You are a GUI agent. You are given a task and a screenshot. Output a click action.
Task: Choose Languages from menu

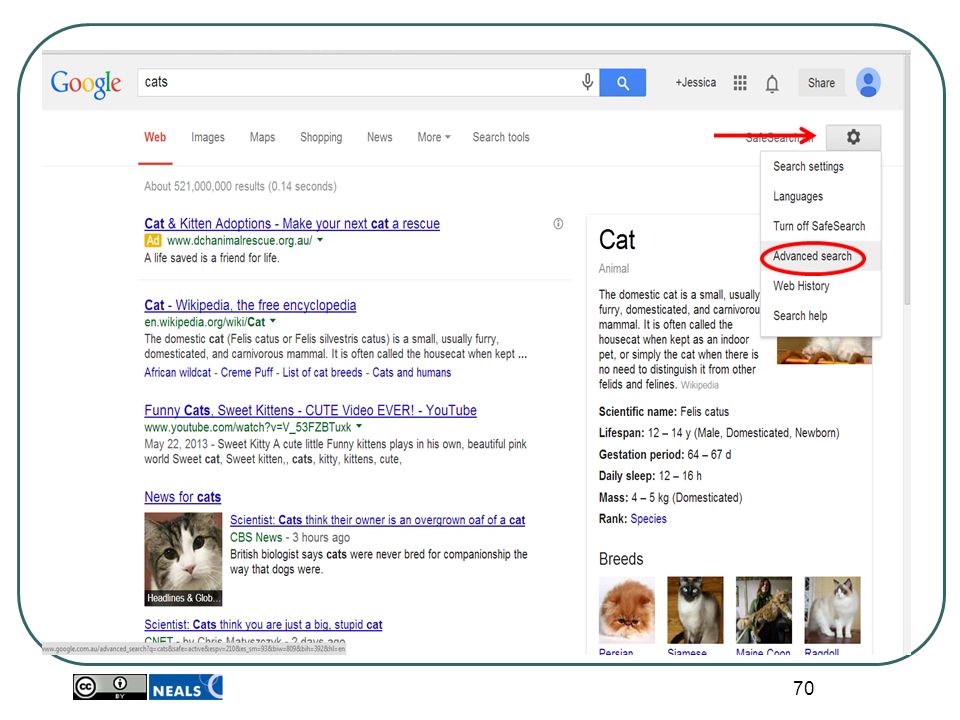coord(820,197)
